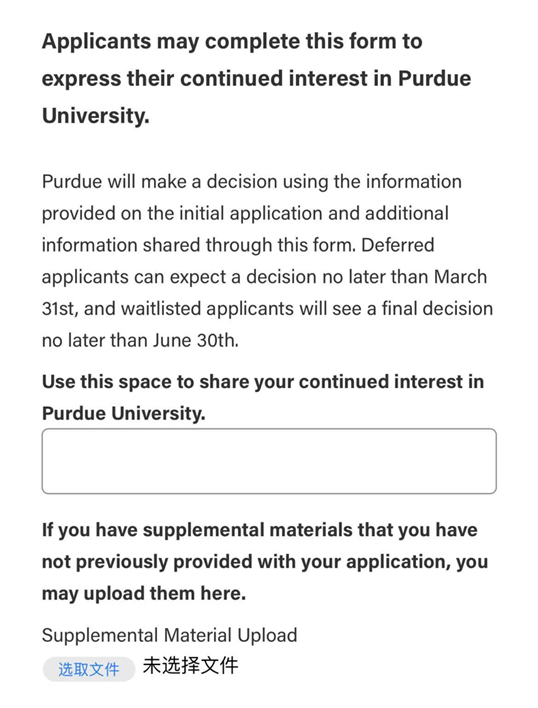
Task: Click the word 'March' in the paragraph
Action: click(460, 277)
